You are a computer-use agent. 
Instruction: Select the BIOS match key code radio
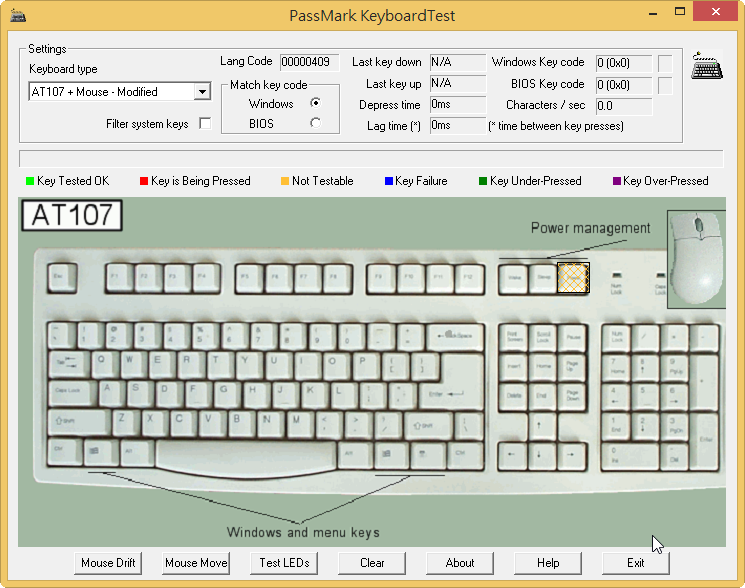click(x=315, y=123)
